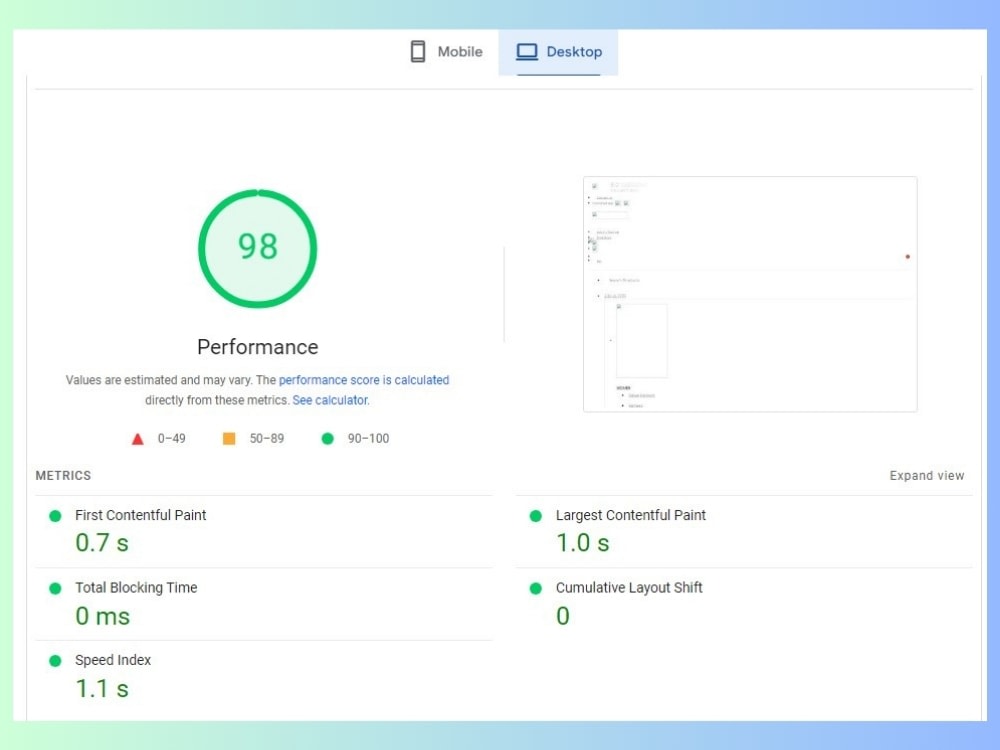Click the First Contentful Paint green dot
This screenshot has width=1000, height=750.
55,516
